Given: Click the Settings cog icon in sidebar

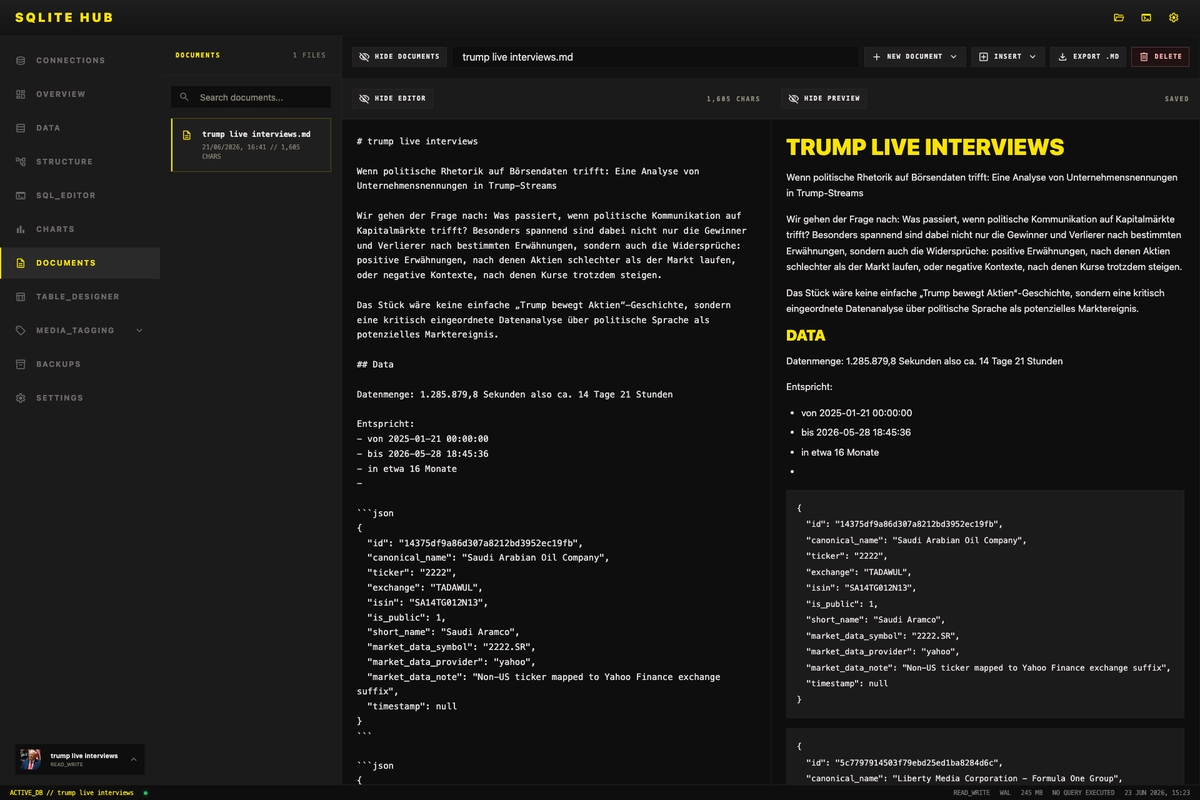Looking at the screenshot, I should pyautogui.click(x=21, y=397).
